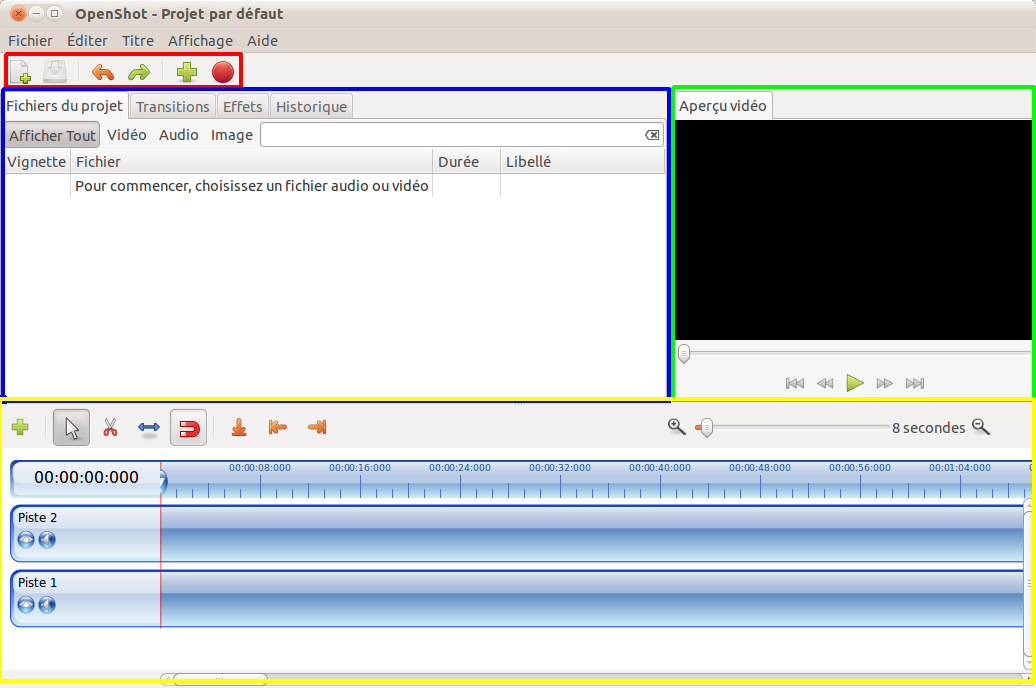The image size is (1036, 688).
Task: Click the vertical timeline scrollbar
Action: coord(1028,584)
